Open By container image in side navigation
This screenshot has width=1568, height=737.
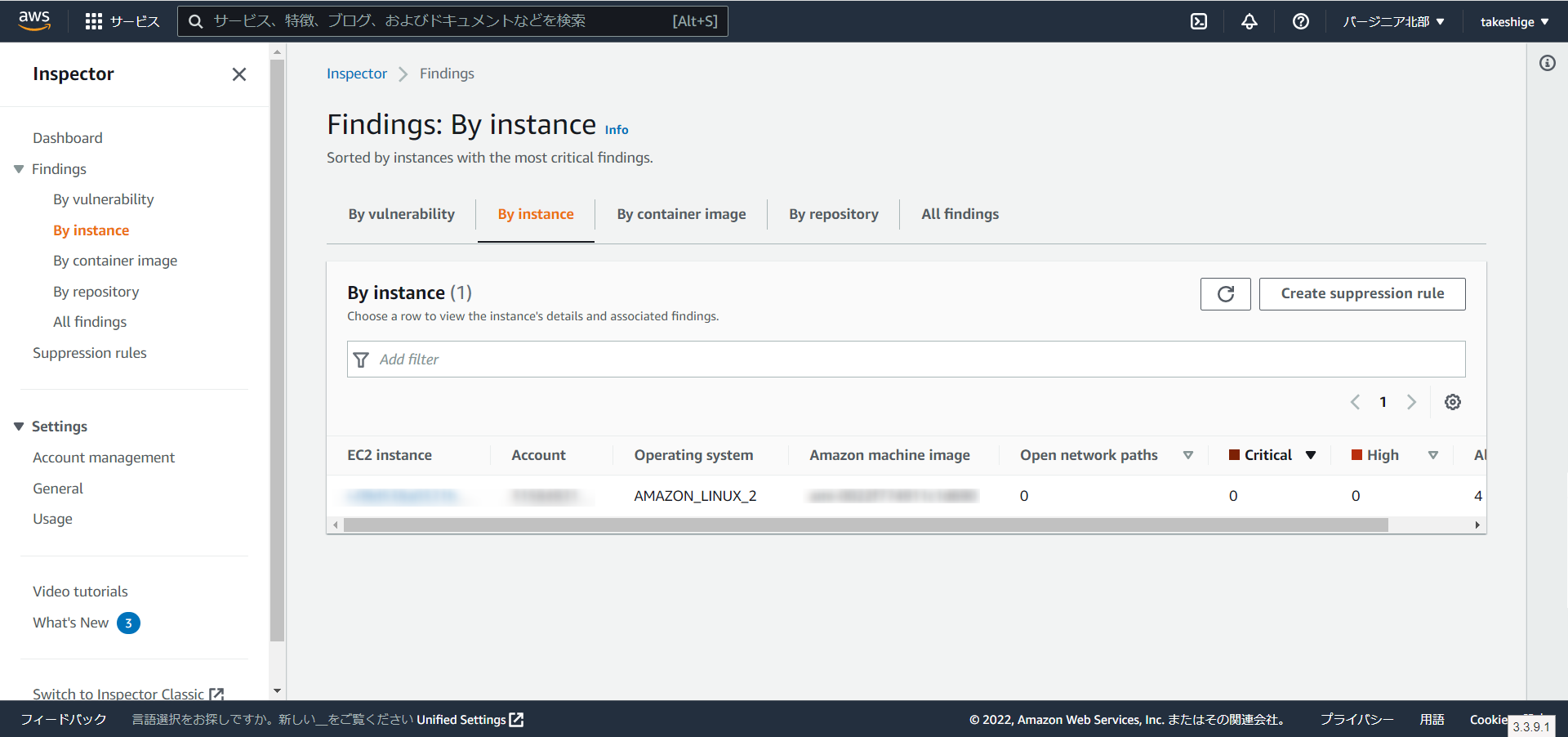115,261
